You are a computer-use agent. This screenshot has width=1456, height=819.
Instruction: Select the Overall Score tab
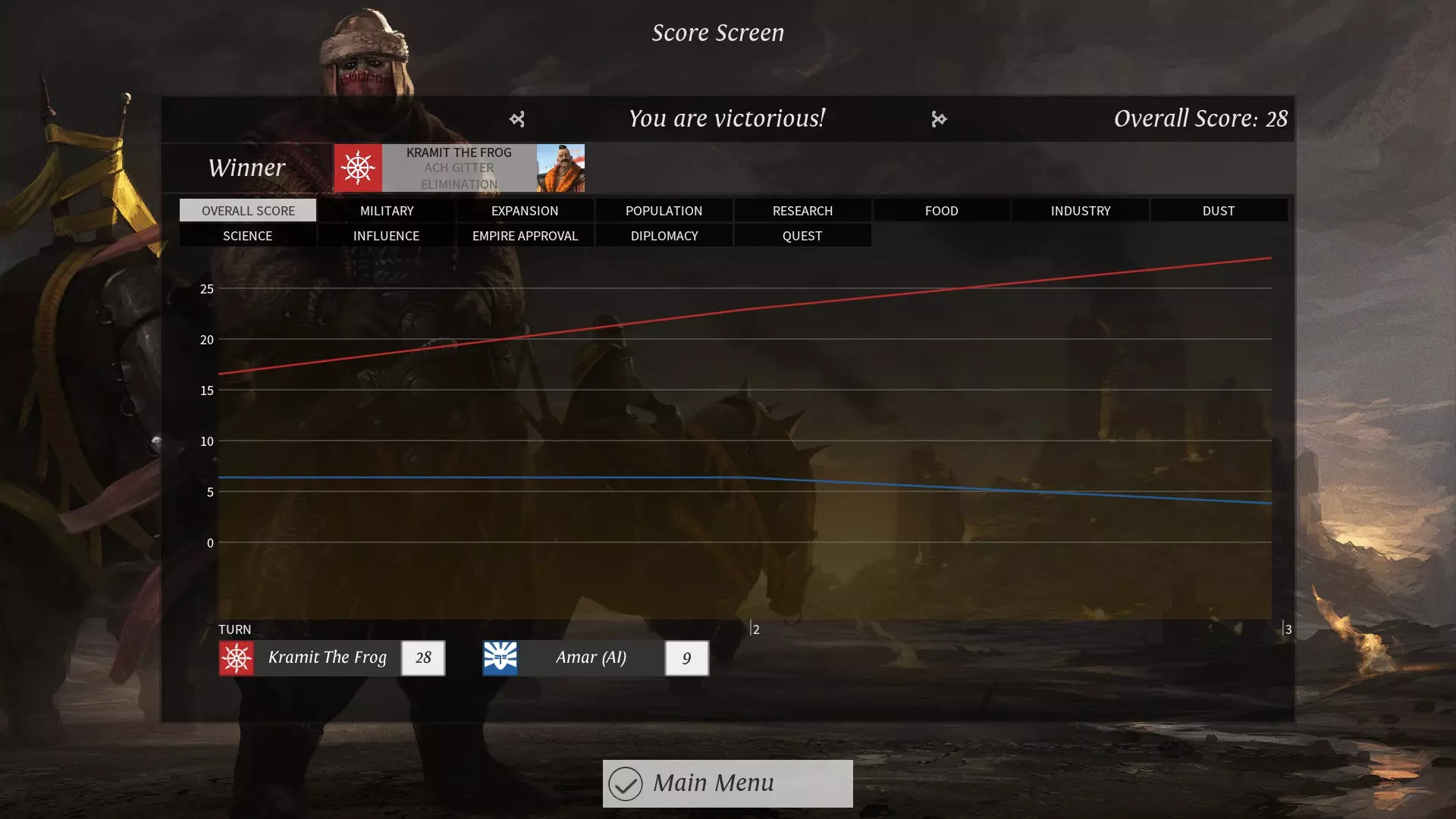pos(248,211)
